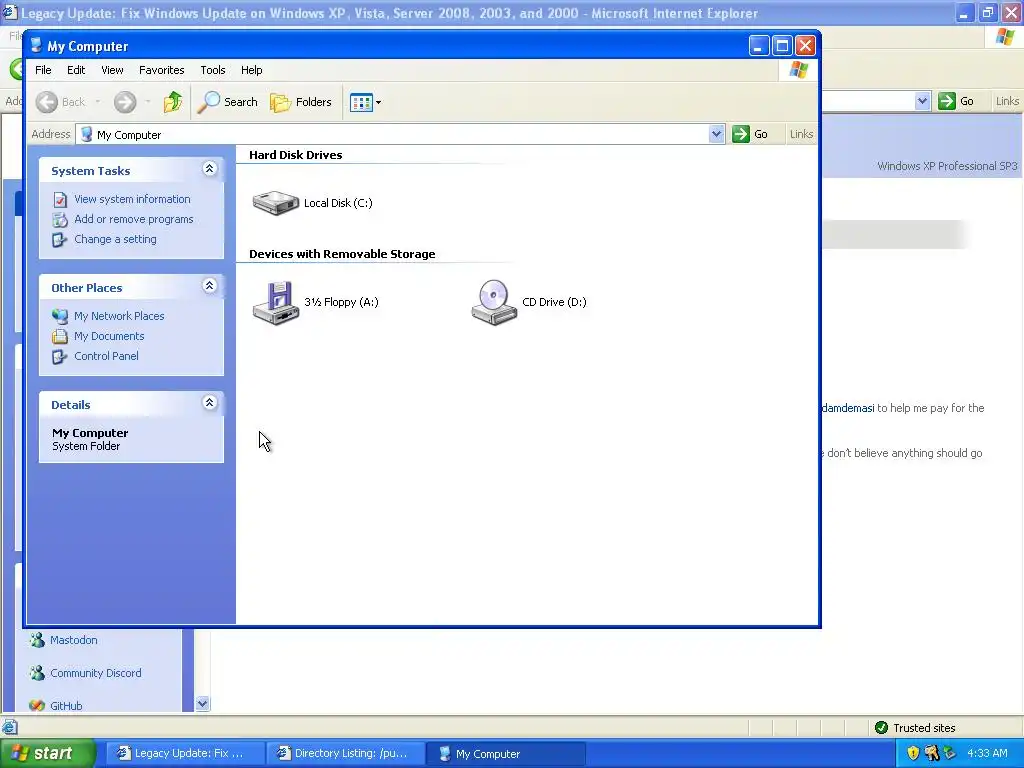Collapse the System Tasks panel
Image resolution: width=1024 pixels, height=768 pixels.
pyautogui.click(x=210, y=169)
